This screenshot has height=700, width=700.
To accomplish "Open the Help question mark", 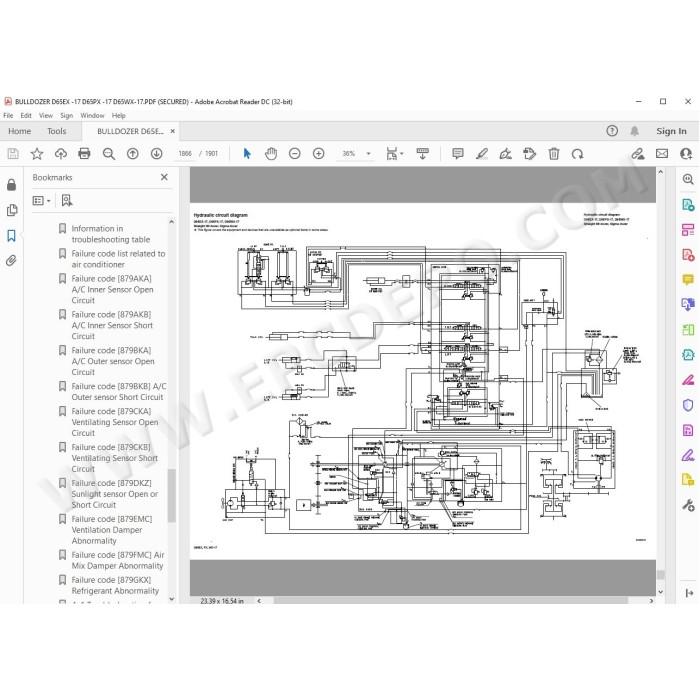I will coord(612,131).
